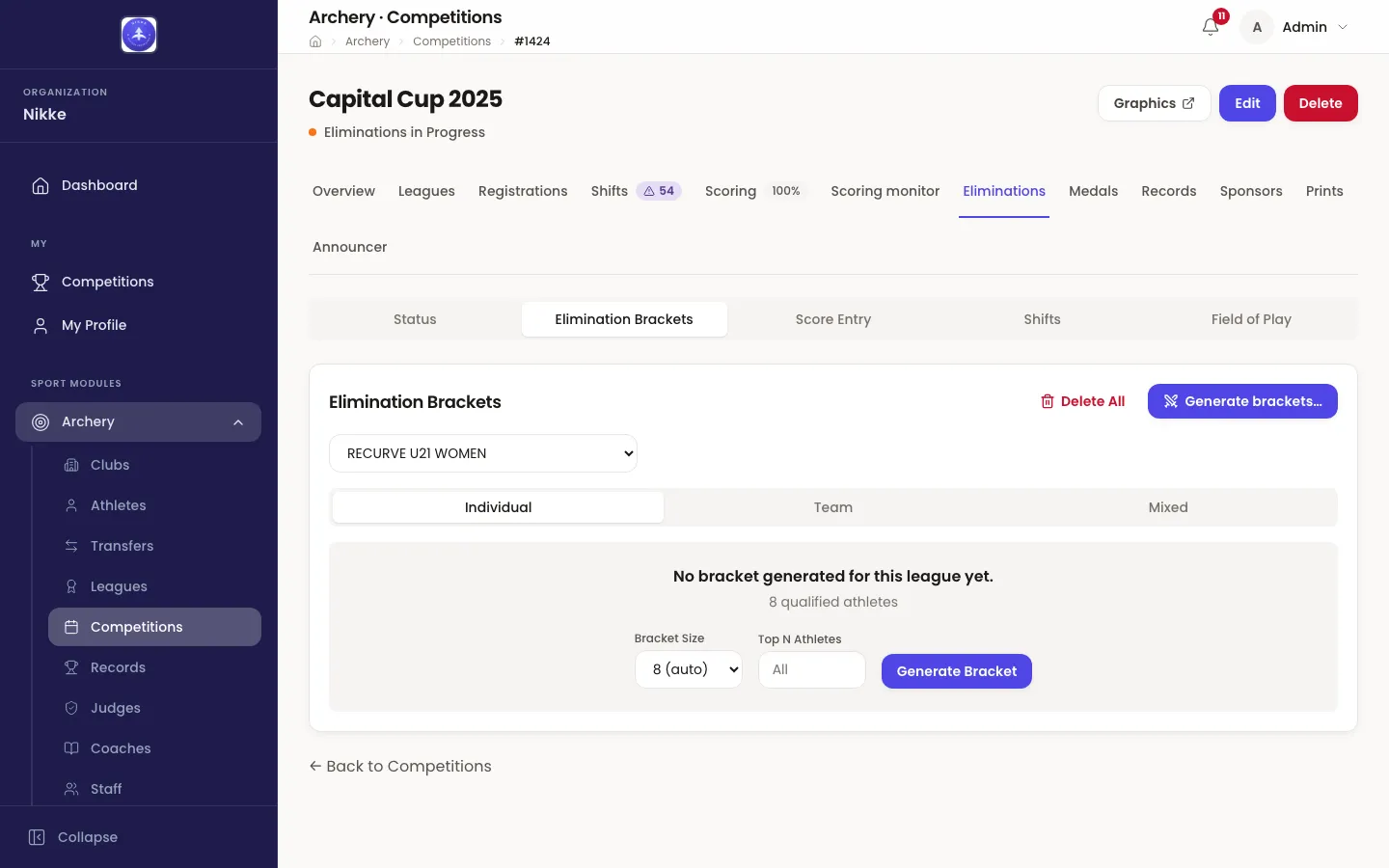Open the Bracket Size dropdown

point(689,669)
